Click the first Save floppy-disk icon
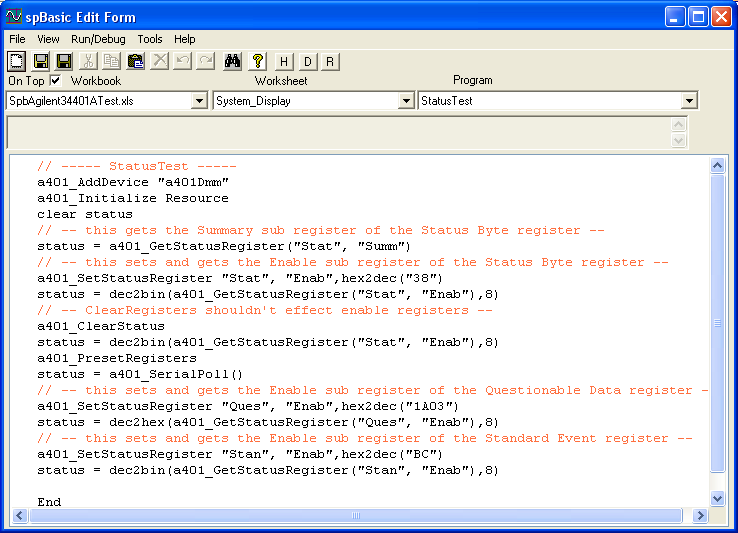The image size is (738, 533). (40, 61)
